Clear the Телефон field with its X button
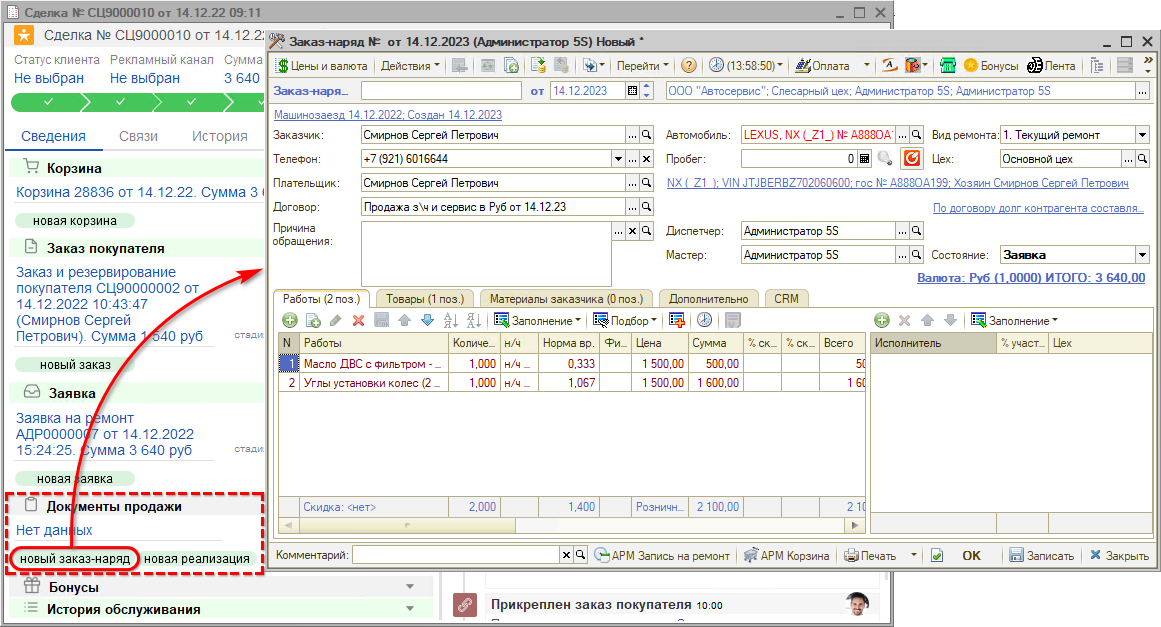The width and height of the screenshot is (1161, 627). coord(646,159)
